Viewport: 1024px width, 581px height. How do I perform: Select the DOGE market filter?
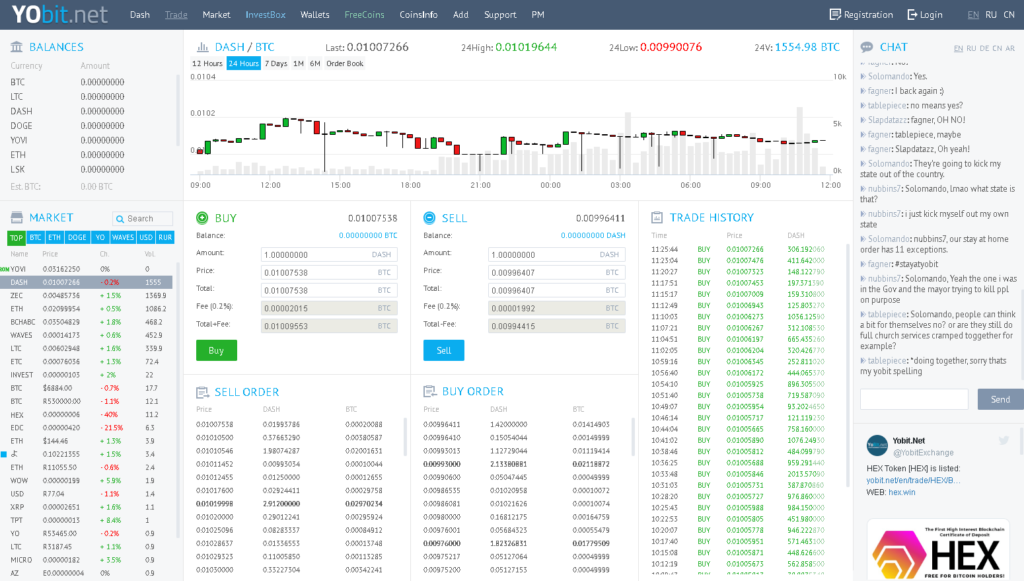pyautogui.click(x=77, y=238)
